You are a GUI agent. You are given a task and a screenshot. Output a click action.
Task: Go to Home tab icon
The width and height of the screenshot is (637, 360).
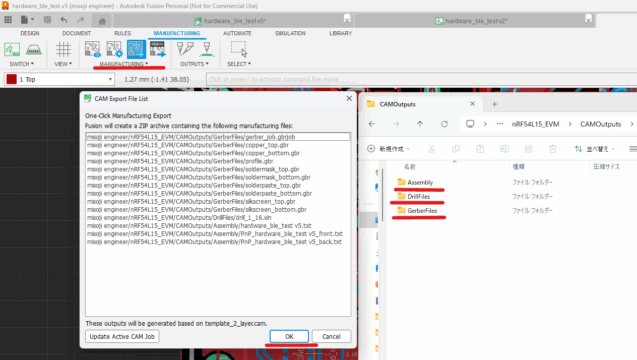click(102, 21)
